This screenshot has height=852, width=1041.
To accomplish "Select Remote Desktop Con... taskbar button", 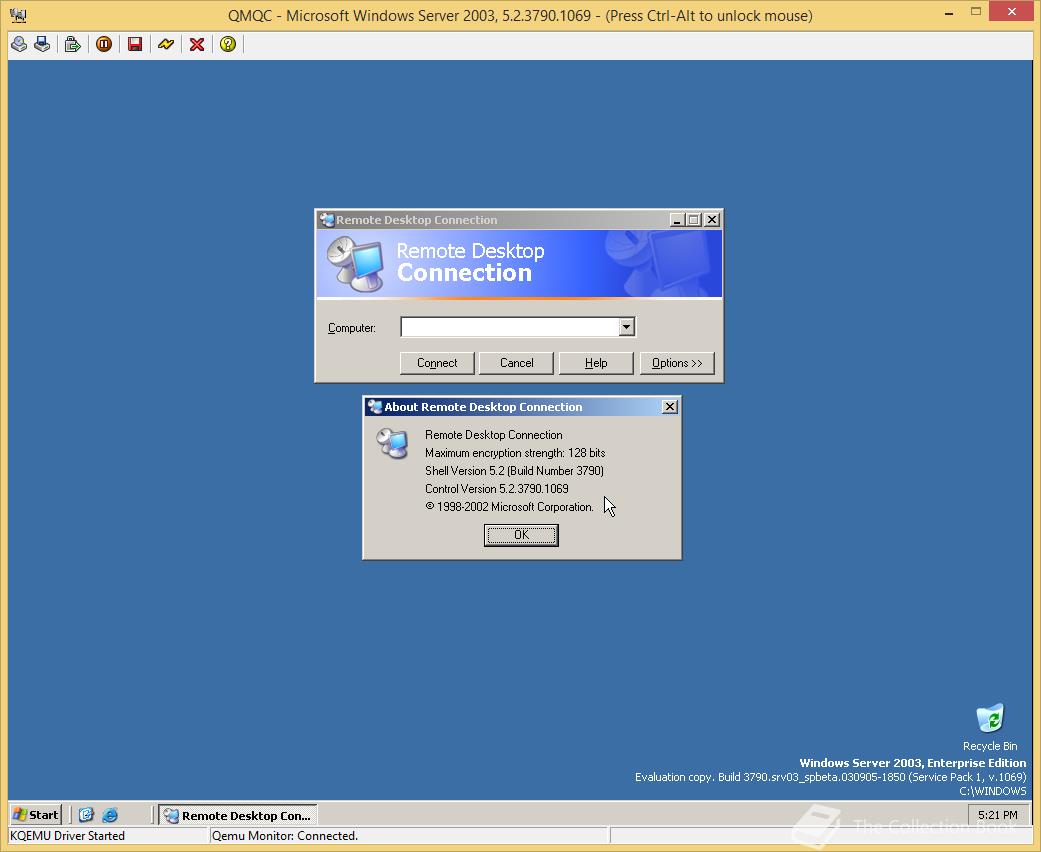I will coord(238,815).
